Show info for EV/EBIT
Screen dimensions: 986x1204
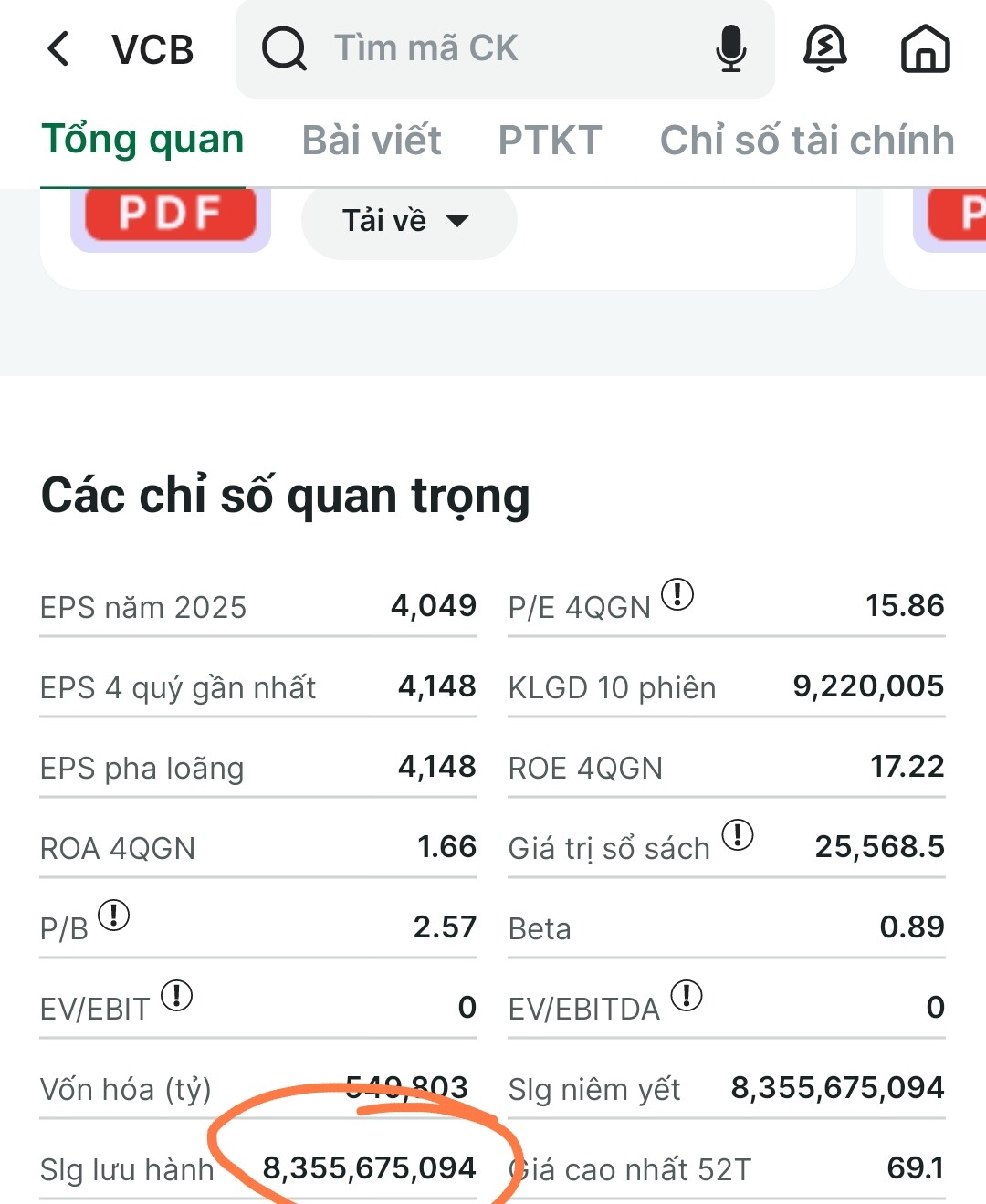pyautogui.click(x=176, y=995)
